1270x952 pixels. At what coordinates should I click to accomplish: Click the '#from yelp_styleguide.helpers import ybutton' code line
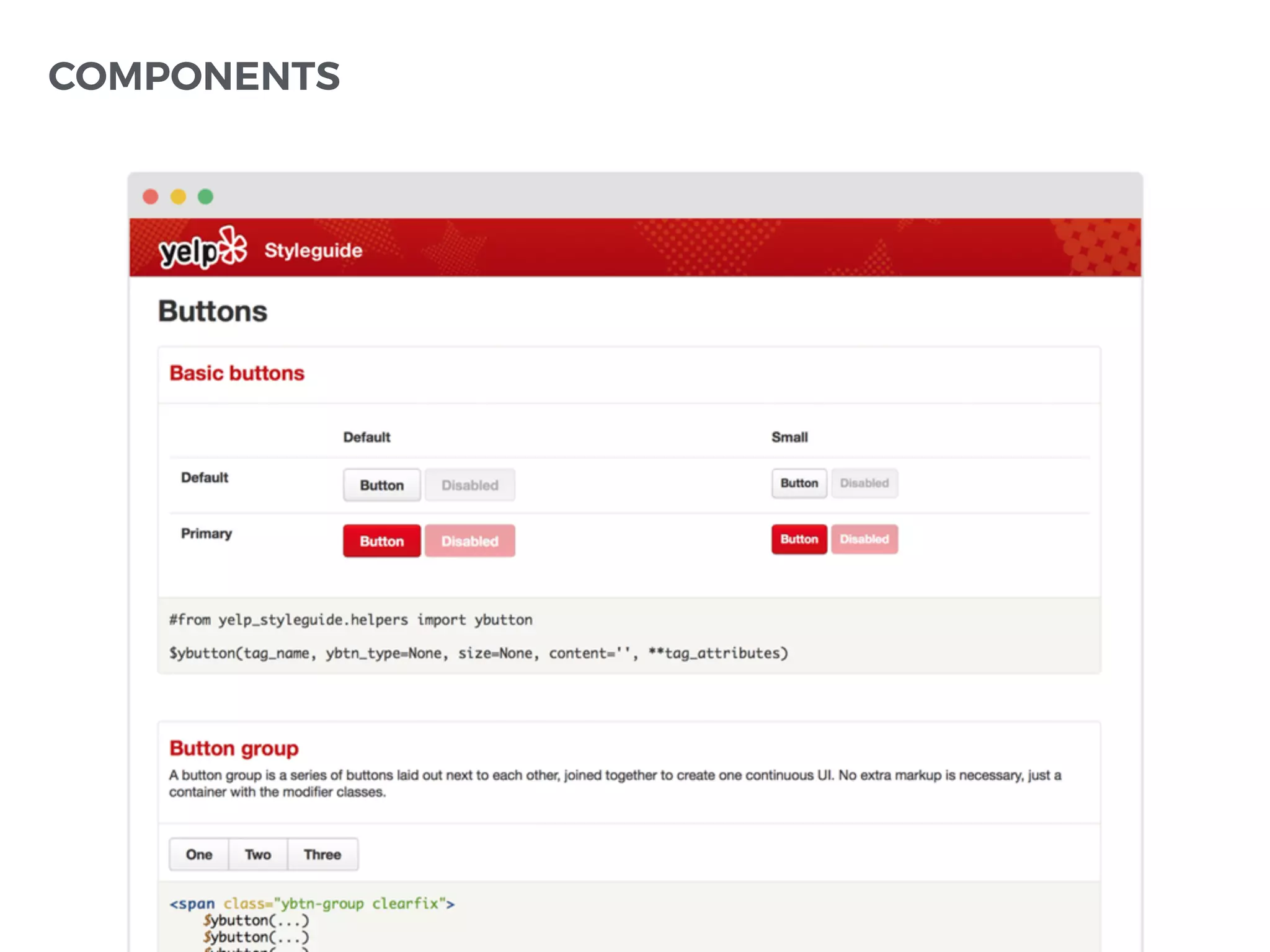pyautogui.click(x=351, y=620)
